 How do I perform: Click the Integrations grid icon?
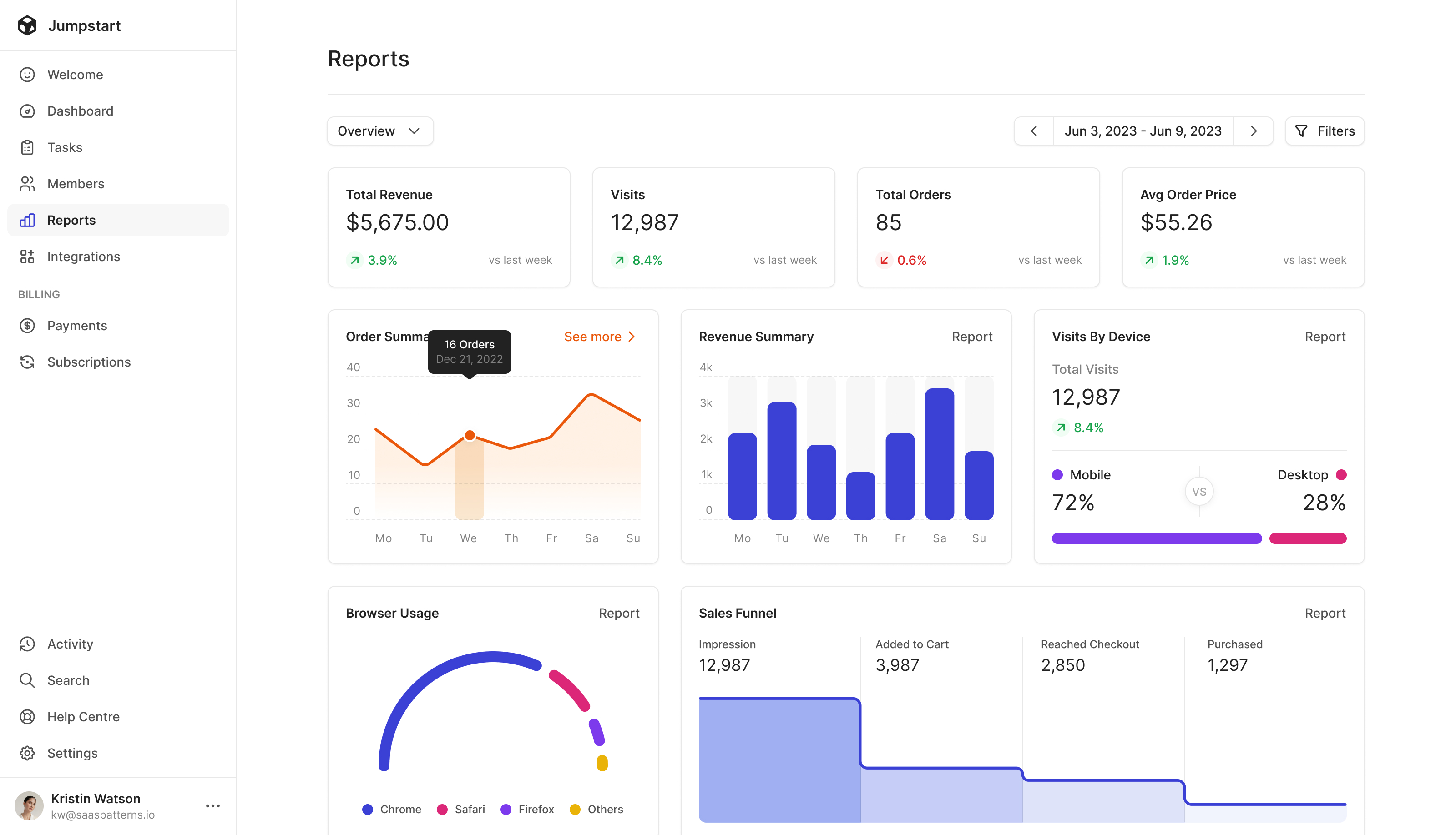(27, 257)
